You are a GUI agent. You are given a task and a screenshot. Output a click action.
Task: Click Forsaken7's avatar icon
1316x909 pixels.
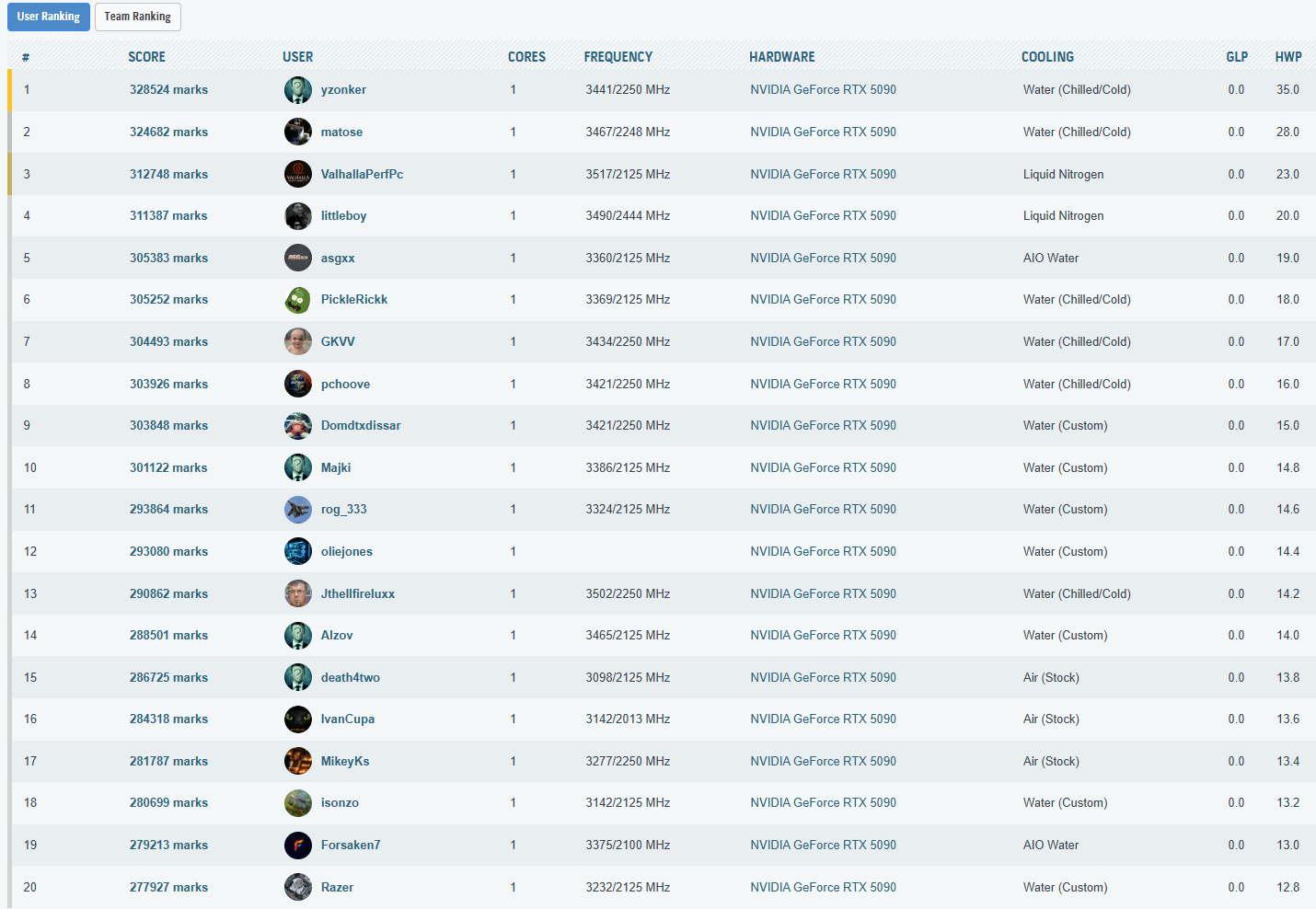point(297,845)
